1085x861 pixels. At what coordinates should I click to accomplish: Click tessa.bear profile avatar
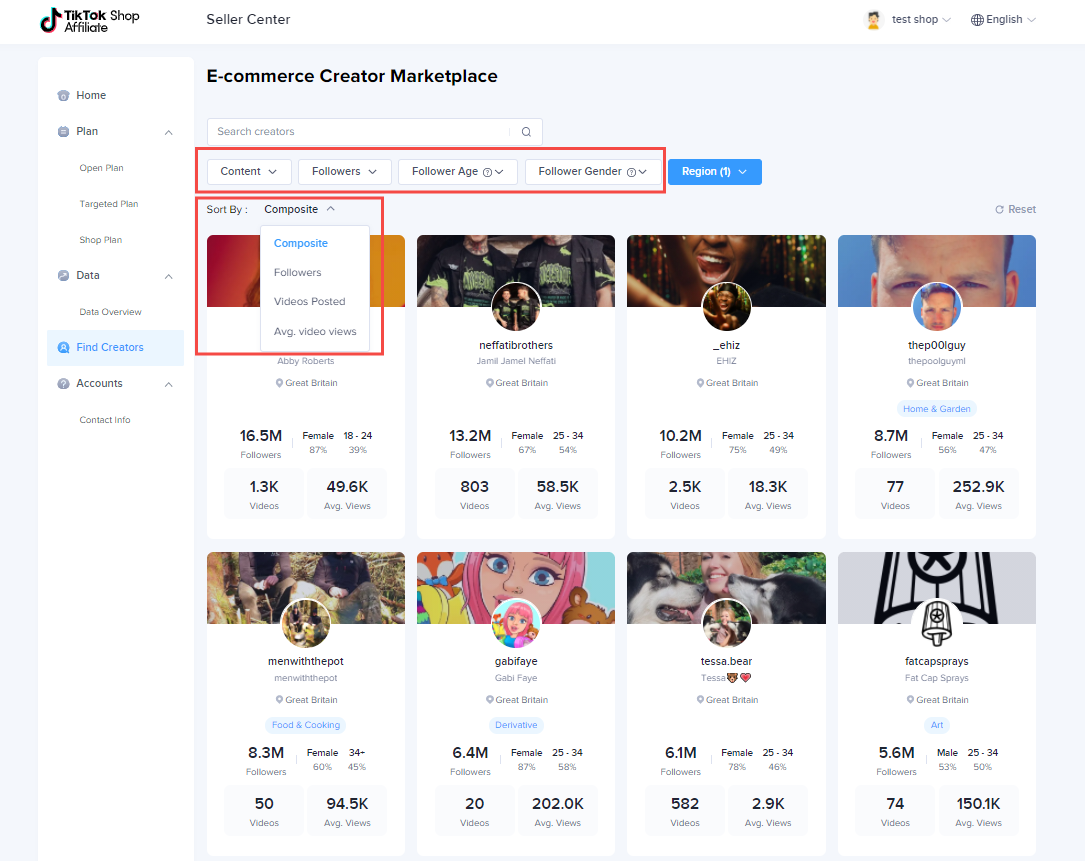point(727,624)
